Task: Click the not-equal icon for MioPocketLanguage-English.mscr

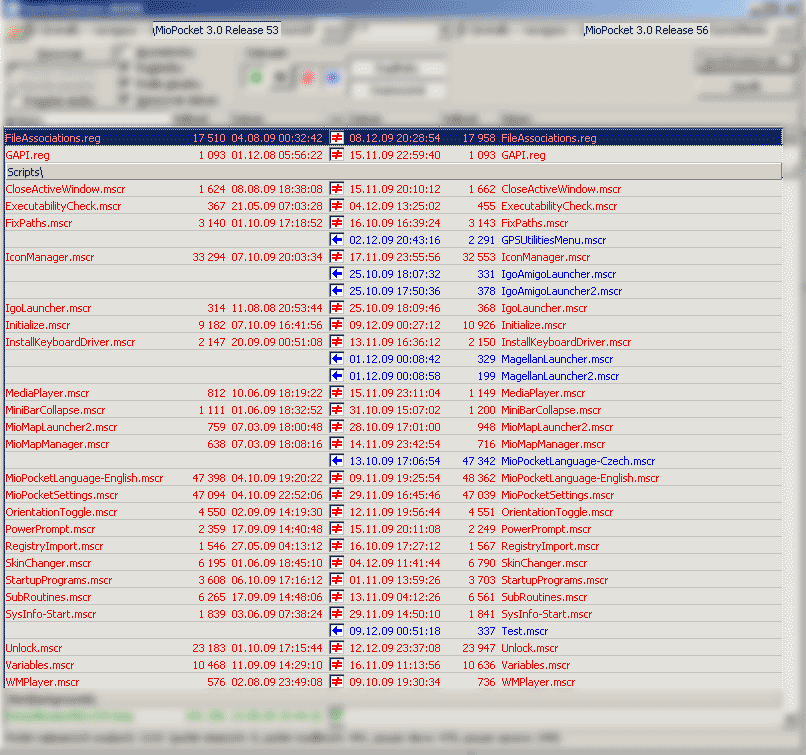Action: coord(337,477)
